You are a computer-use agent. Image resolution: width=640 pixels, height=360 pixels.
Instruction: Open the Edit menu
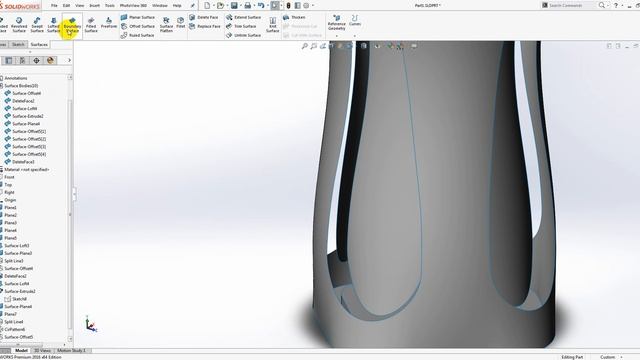66,6
